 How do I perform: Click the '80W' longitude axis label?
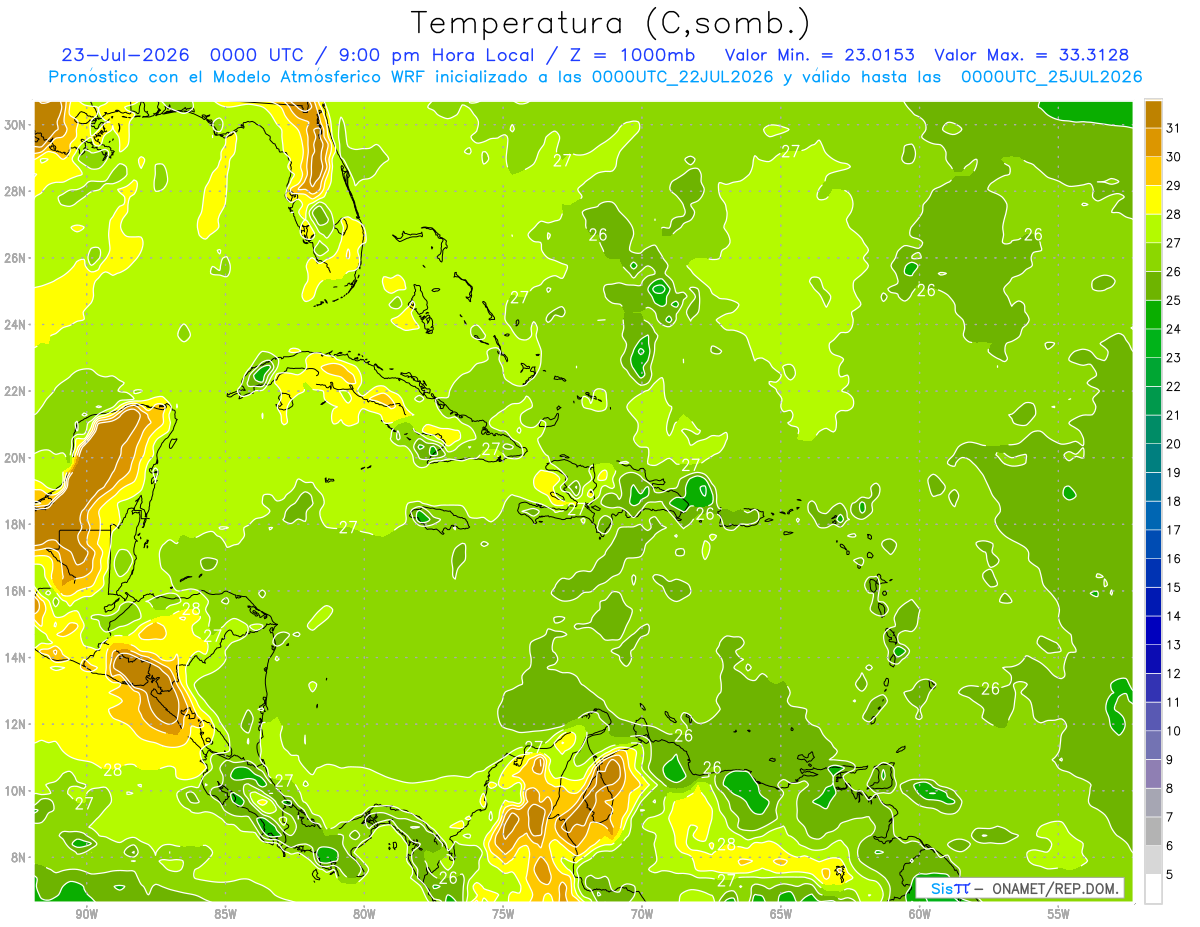(364, 914)
